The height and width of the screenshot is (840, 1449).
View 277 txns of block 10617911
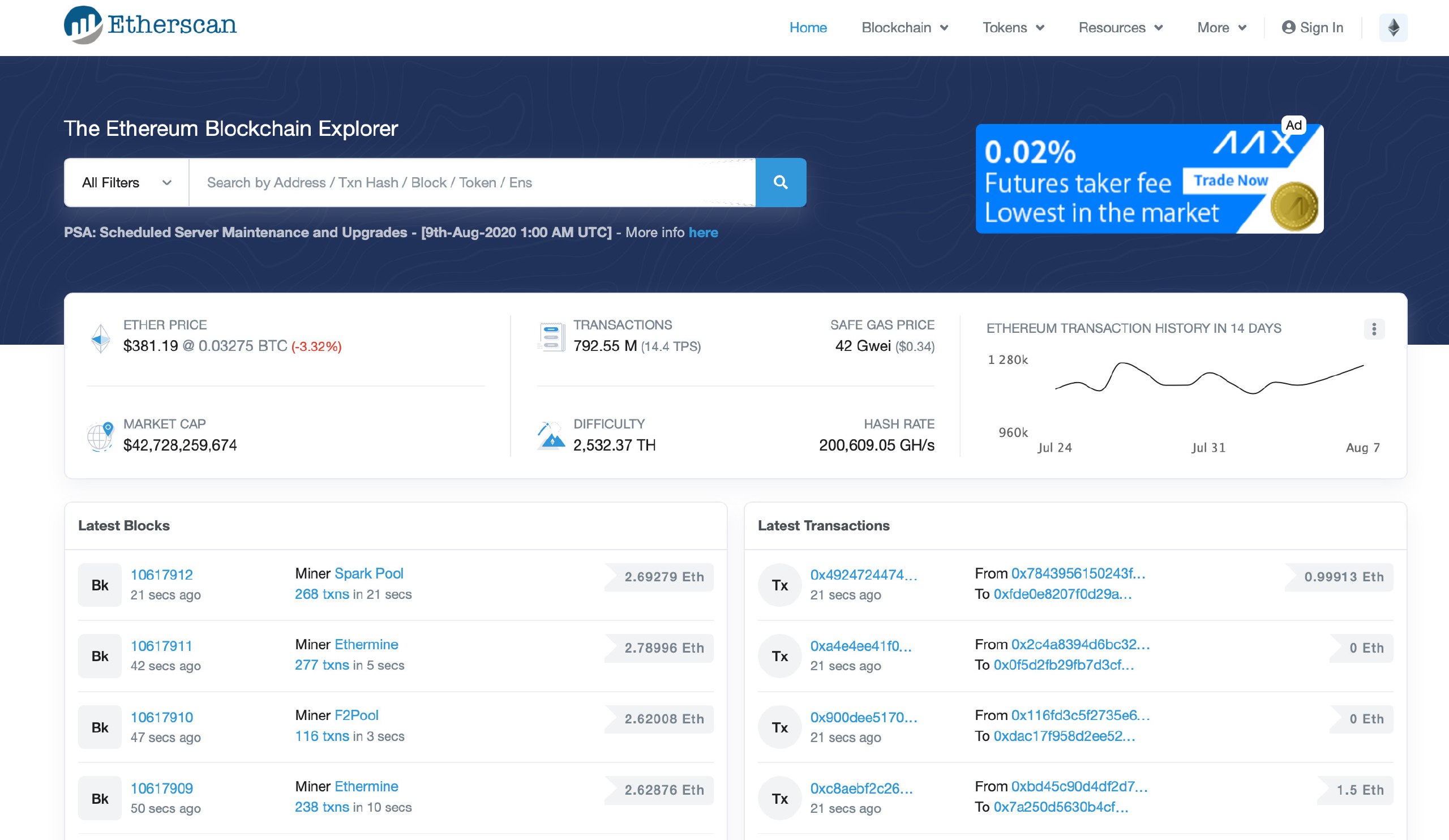click(322, 665)
